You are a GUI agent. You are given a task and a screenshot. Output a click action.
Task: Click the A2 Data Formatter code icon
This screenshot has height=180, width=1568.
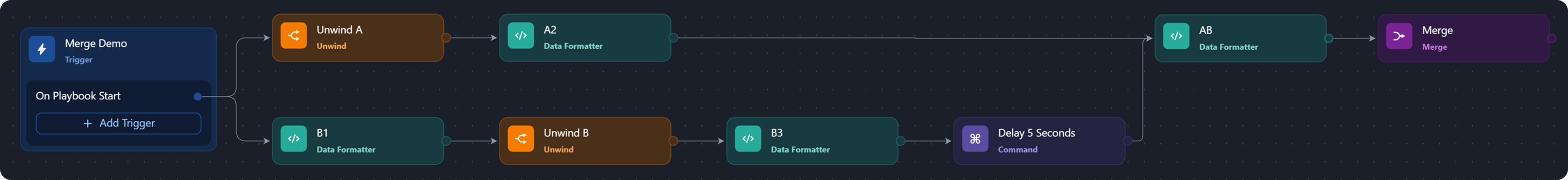pyautogui.click(x=521, y=35)
